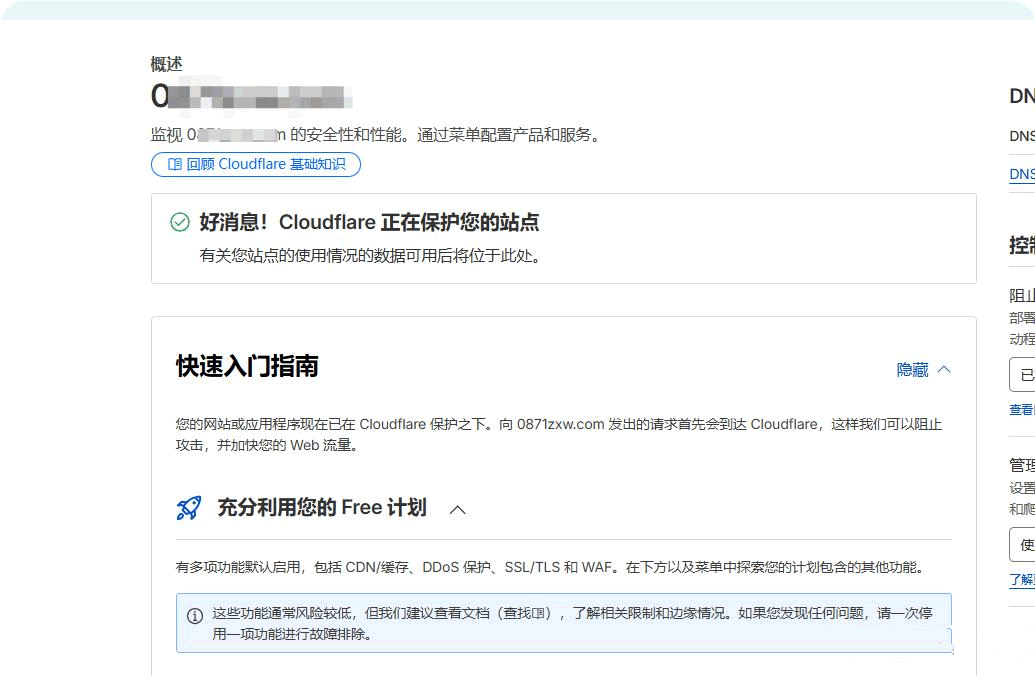The image size is (1035, 676).
Task: Open the 查找 documentation link in the notice
Action: coord(518,614)
